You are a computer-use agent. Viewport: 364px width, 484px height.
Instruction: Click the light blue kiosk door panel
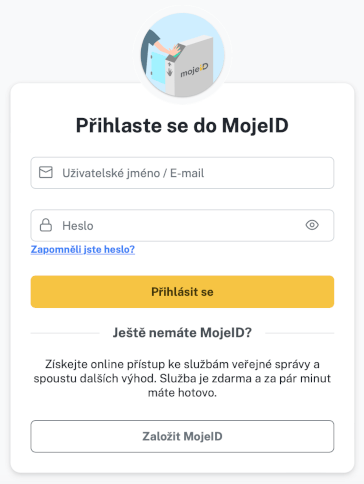(158, 67)
